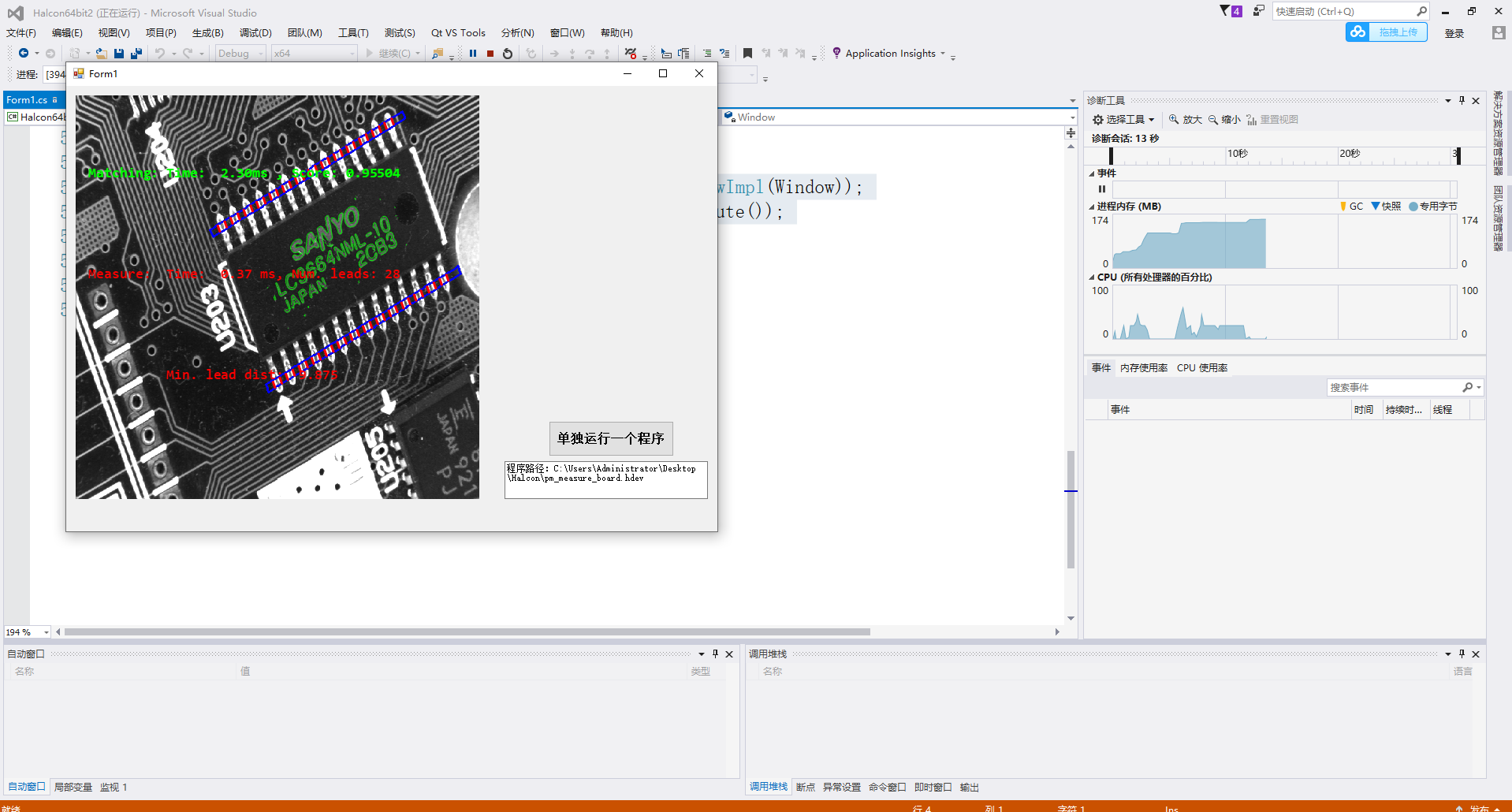Image resolution: width=1512 pixels, height=812 pixels.
Task: Select 放大 zoom-in icon in 诊断工具
Action: [x=1186, y=119]
